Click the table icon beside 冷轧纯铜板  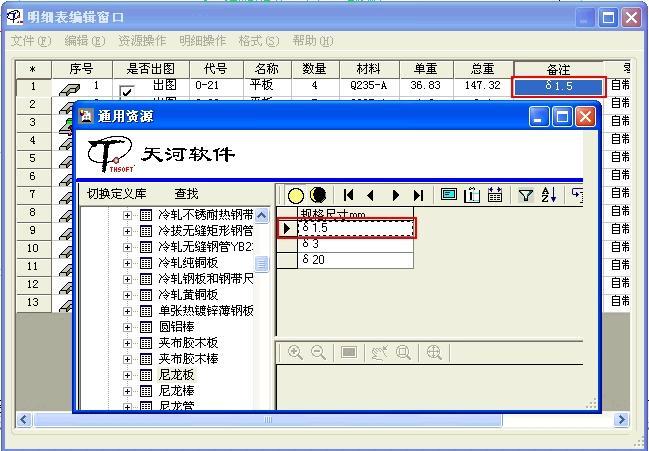[146, 263]
